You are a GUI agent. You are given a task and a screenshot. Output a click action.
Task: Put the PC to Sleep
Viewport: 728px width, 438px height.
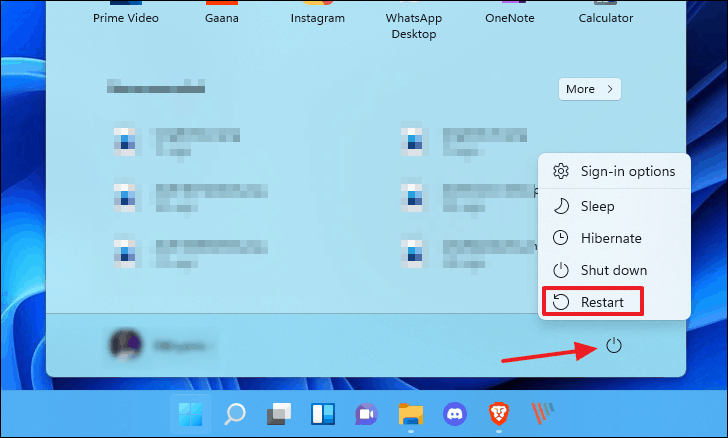[x=598, y=206]
